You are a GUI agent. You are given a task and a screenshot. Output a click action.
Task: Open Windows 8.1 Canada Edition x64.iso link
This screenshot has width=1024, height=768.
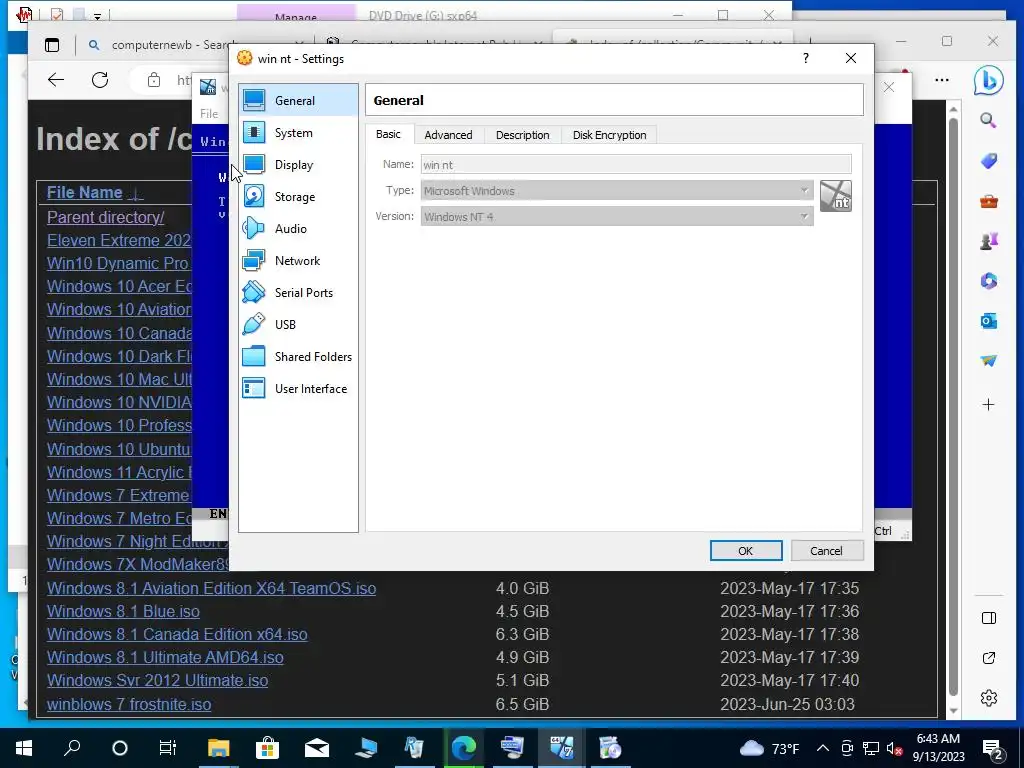[177, 634]
